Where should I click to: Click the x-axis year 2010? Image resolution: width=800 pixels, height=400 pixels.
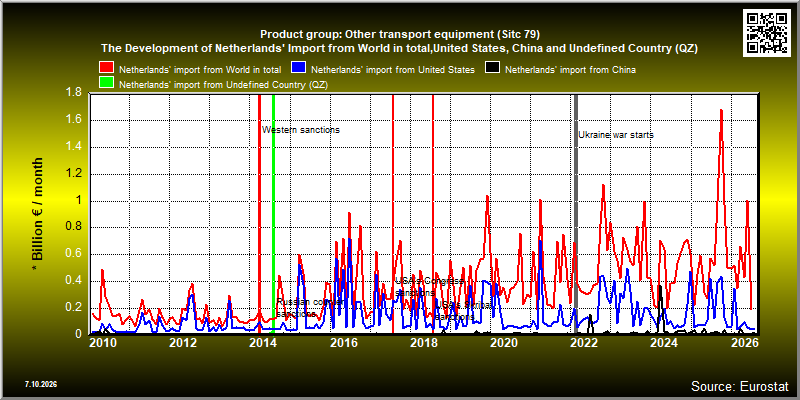tap(103, 342)
